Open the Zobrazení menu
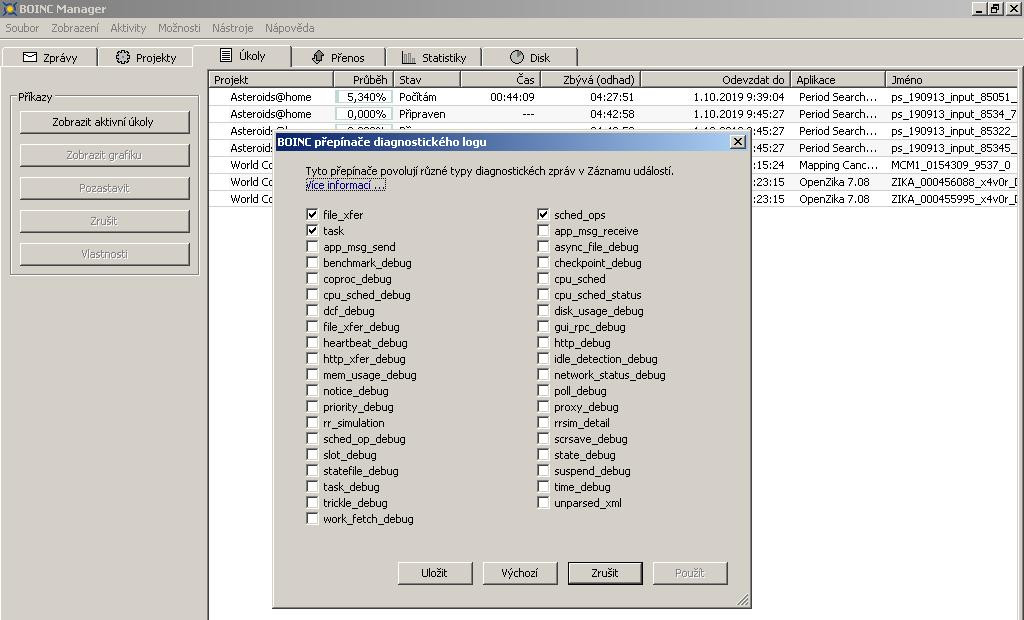1024x620 pixels. [x=75, y=28]
